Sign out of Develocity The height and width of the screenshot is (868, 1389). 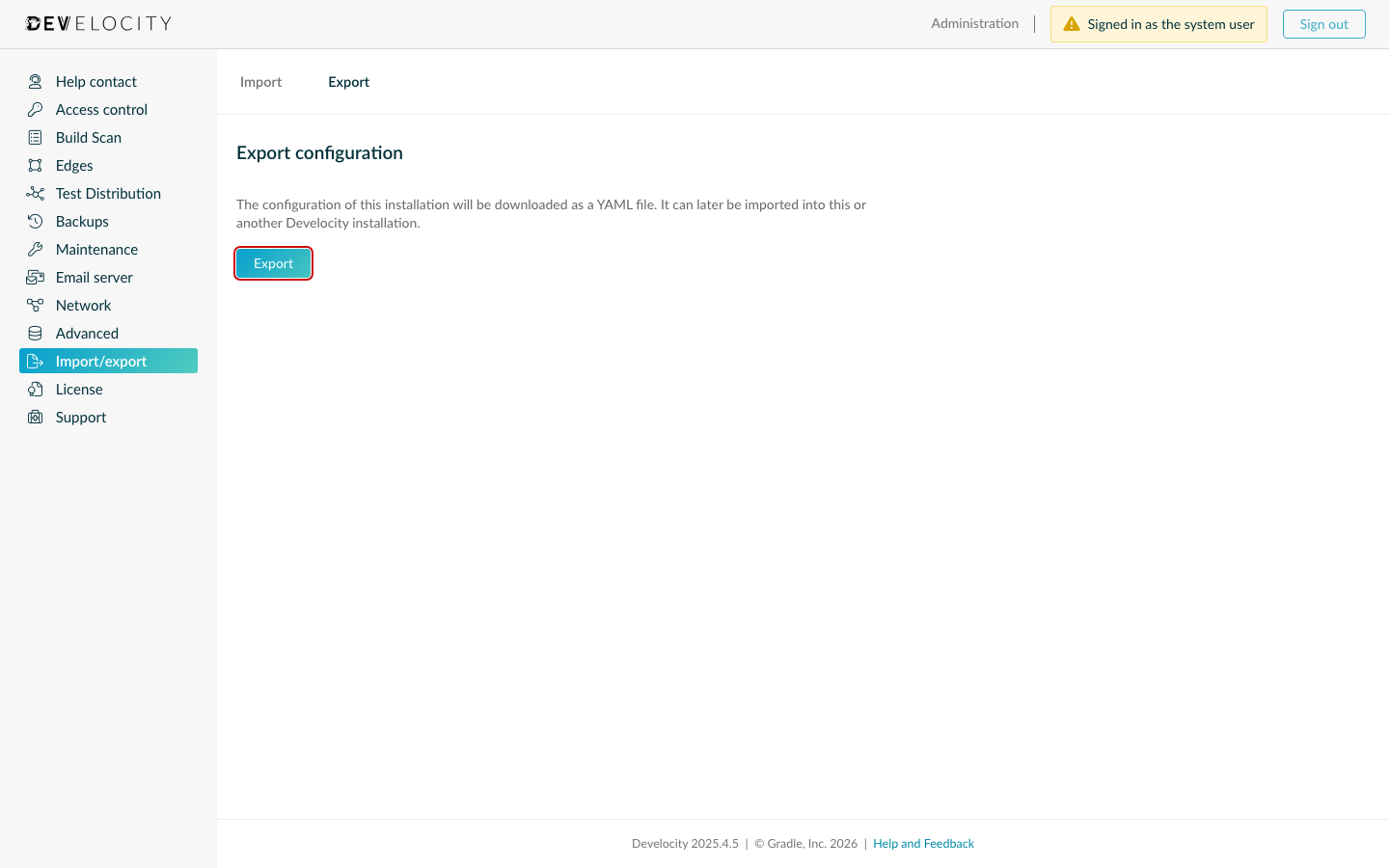[1323, 23]
